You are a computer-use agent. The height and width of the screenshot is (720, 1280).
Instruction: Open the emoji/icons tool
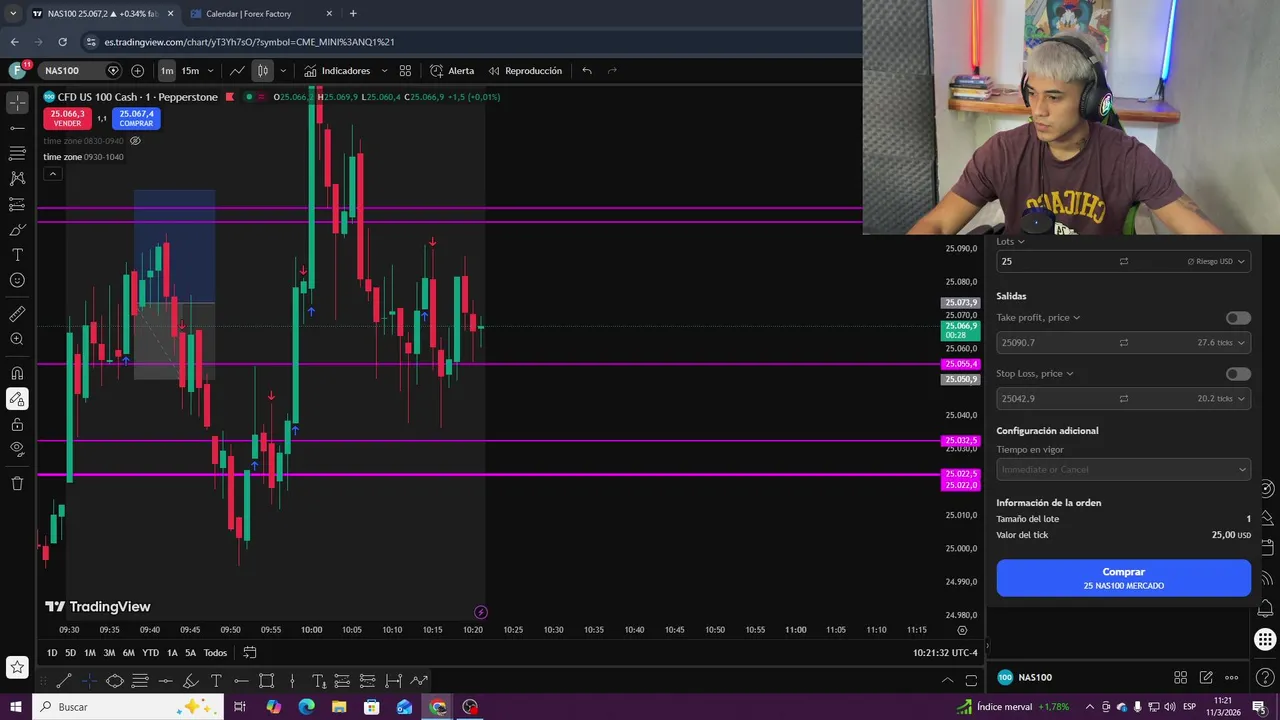[17, 280]
